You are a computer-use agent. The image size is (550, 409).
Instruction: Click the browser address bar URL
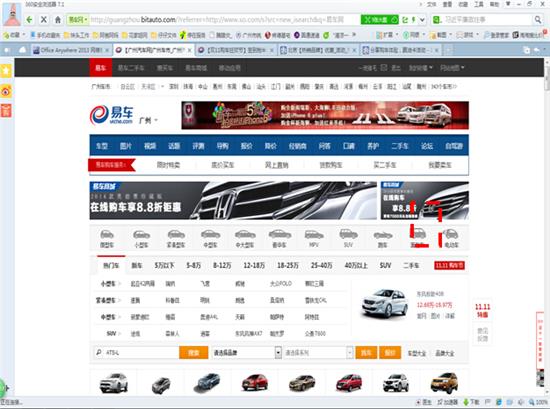tap(217, 20)
